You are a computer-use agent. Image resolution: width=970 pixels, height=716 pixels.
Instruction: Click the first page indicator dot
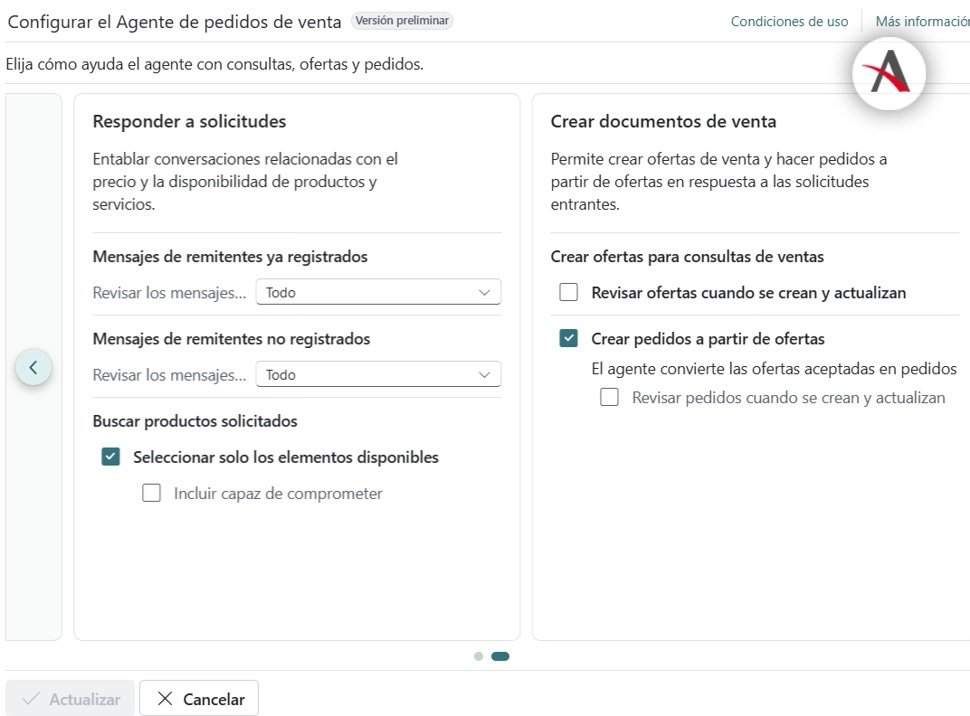pos(478,656)
